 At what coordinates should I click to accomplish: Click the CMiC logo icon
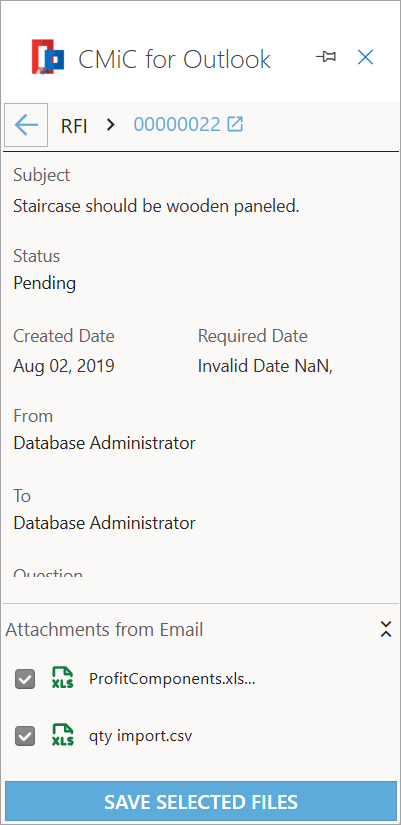click(x=48, y=56)
